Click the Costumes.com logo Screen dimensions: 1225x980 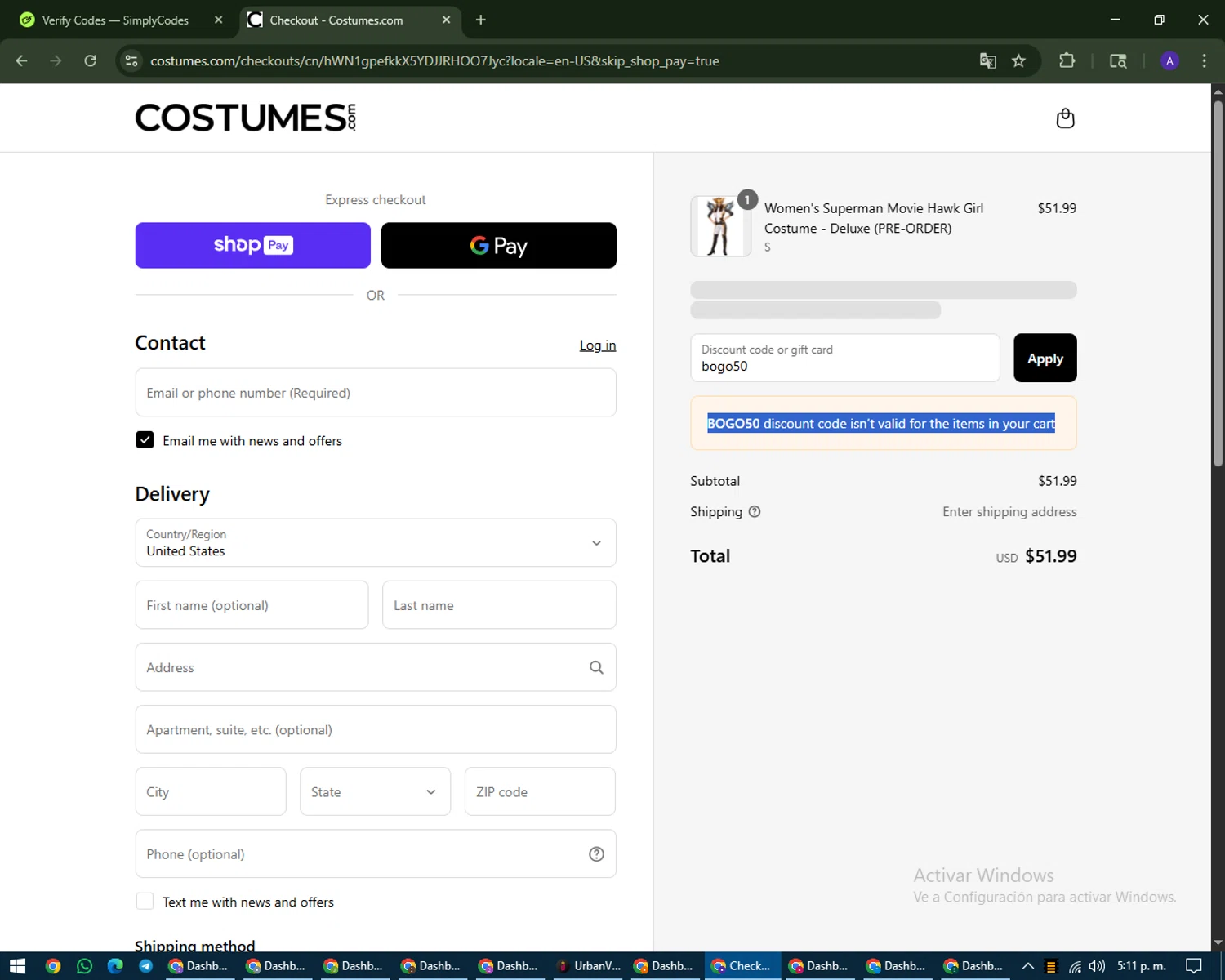tap(246, 118)
